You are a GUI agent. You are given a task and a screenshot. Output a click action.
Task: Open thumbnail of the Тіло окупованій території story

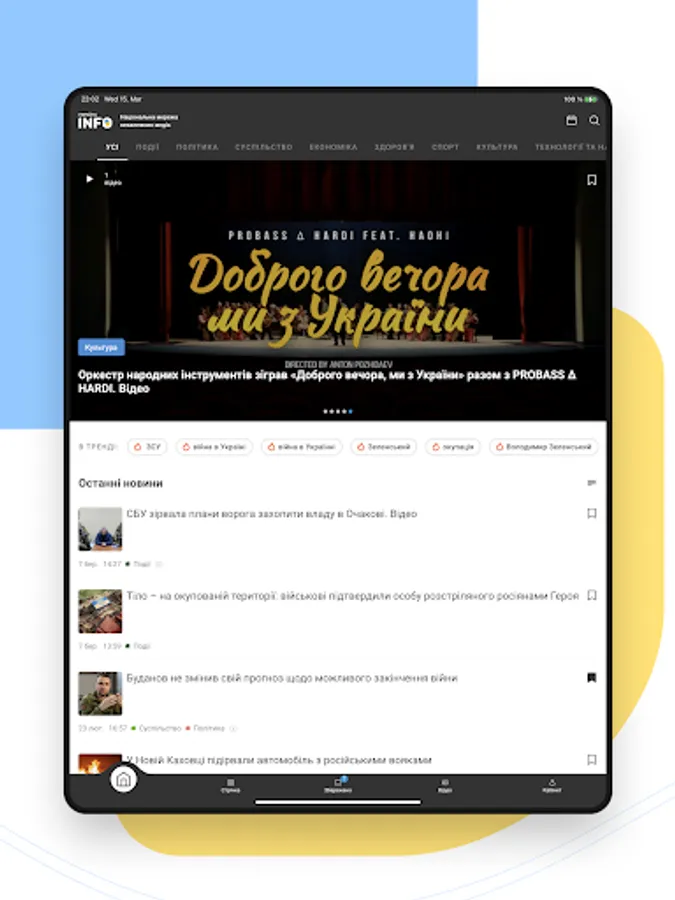click(100, 611)
